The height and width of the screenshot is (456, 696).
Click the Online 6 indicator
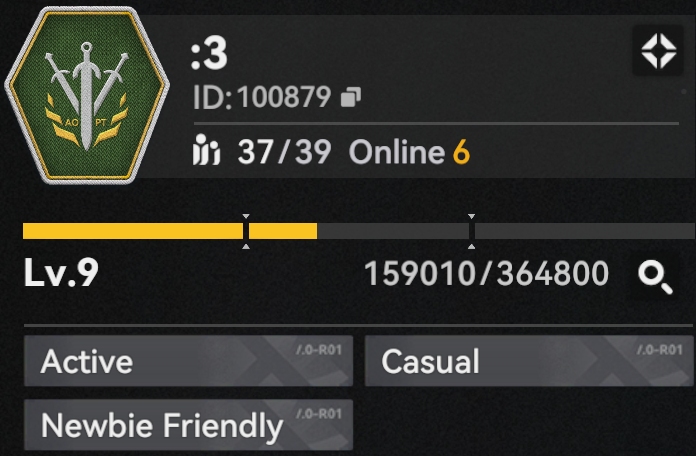click(x=409, y=152)
